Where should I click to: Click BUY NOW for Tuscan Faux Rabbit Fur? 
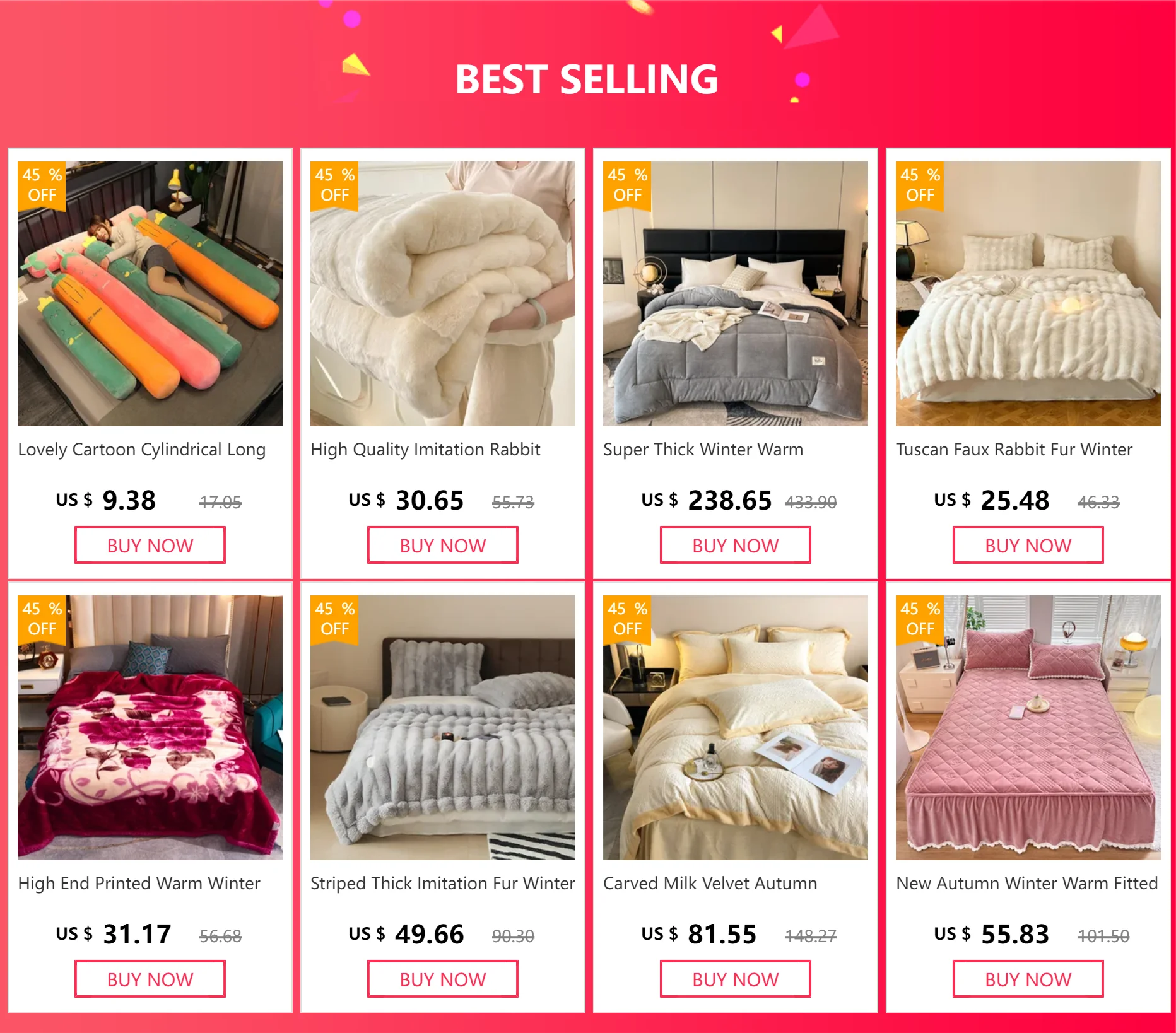(x=1028, y=546)
